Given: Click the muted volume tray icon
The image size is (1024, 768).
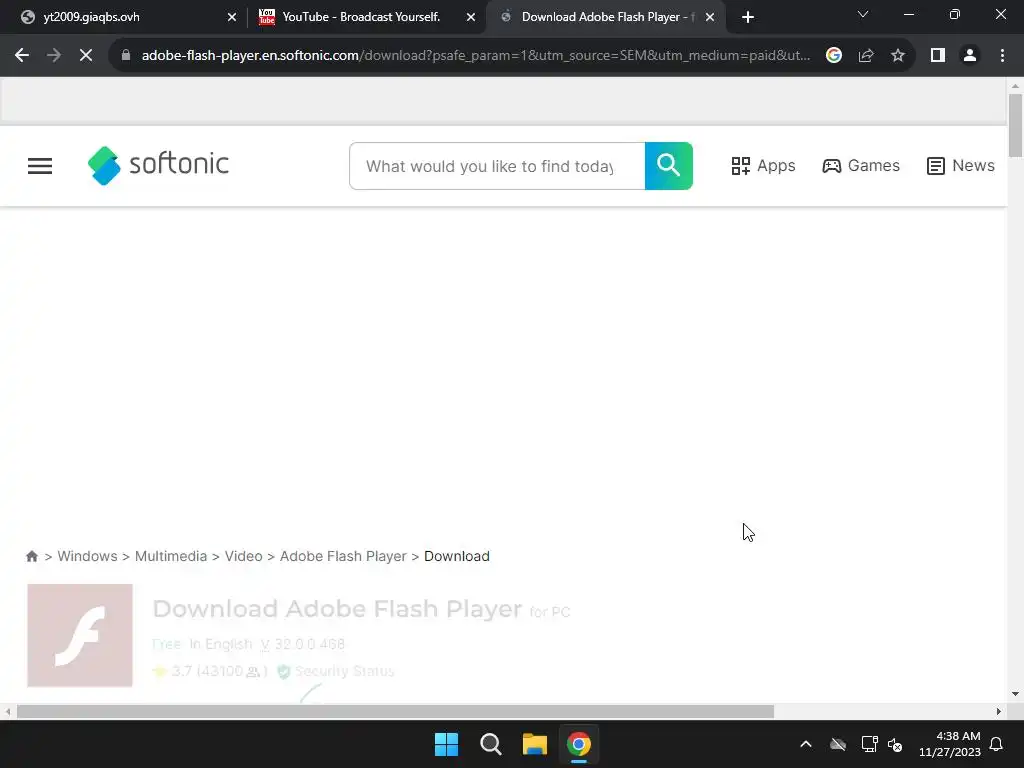Looking at the screenshot, I should [895, 744].
